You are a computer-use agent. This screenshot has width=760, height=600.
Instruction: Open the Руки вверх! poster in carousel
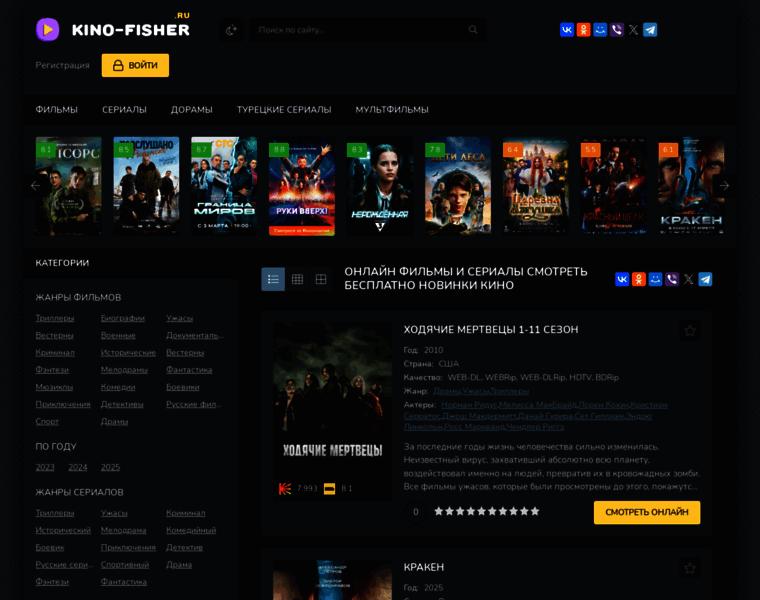[x=302, y=186]
